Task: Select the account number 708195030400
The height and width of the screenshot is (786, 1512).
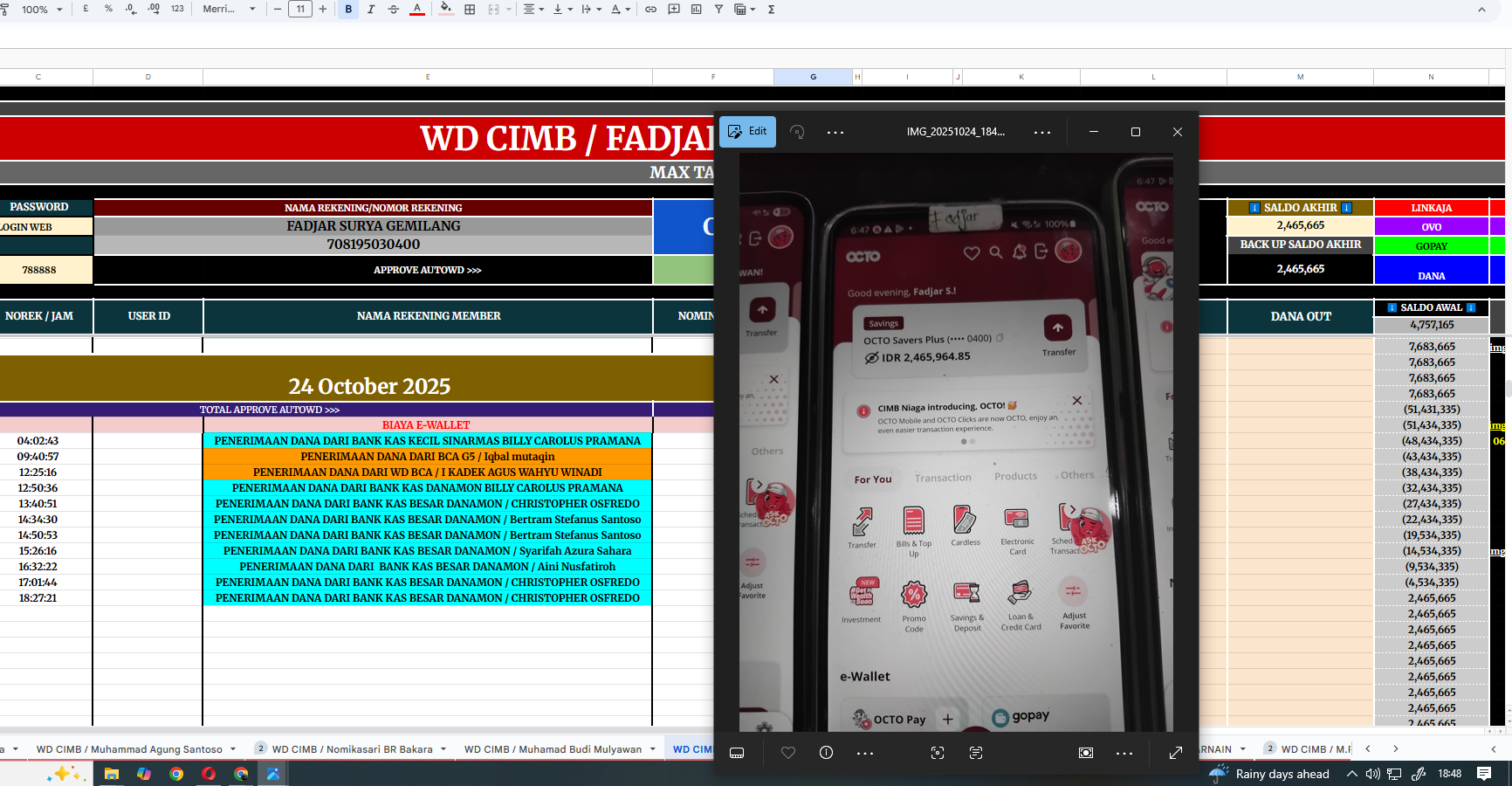Action: pyautogui.click(x=374, y=245)
